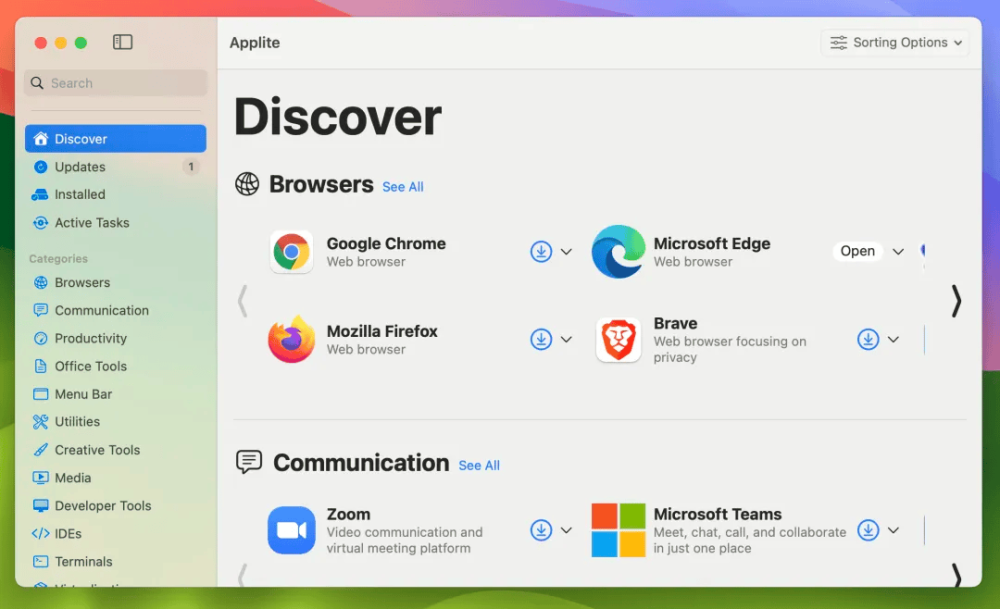Open Installed in the sidebar

[115, 194]
